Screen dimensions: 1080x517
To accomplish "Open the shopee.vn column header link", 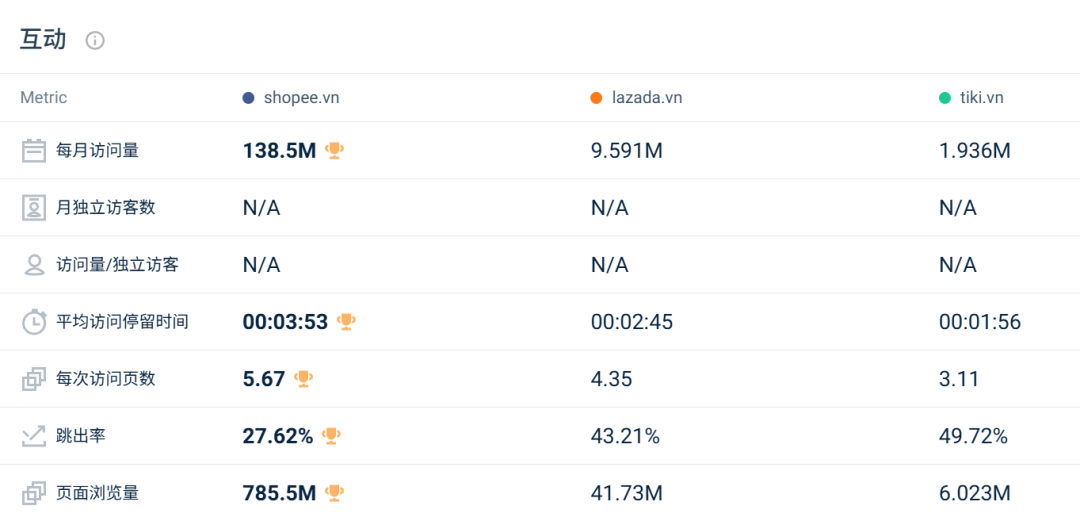I will tap(301, 98).
